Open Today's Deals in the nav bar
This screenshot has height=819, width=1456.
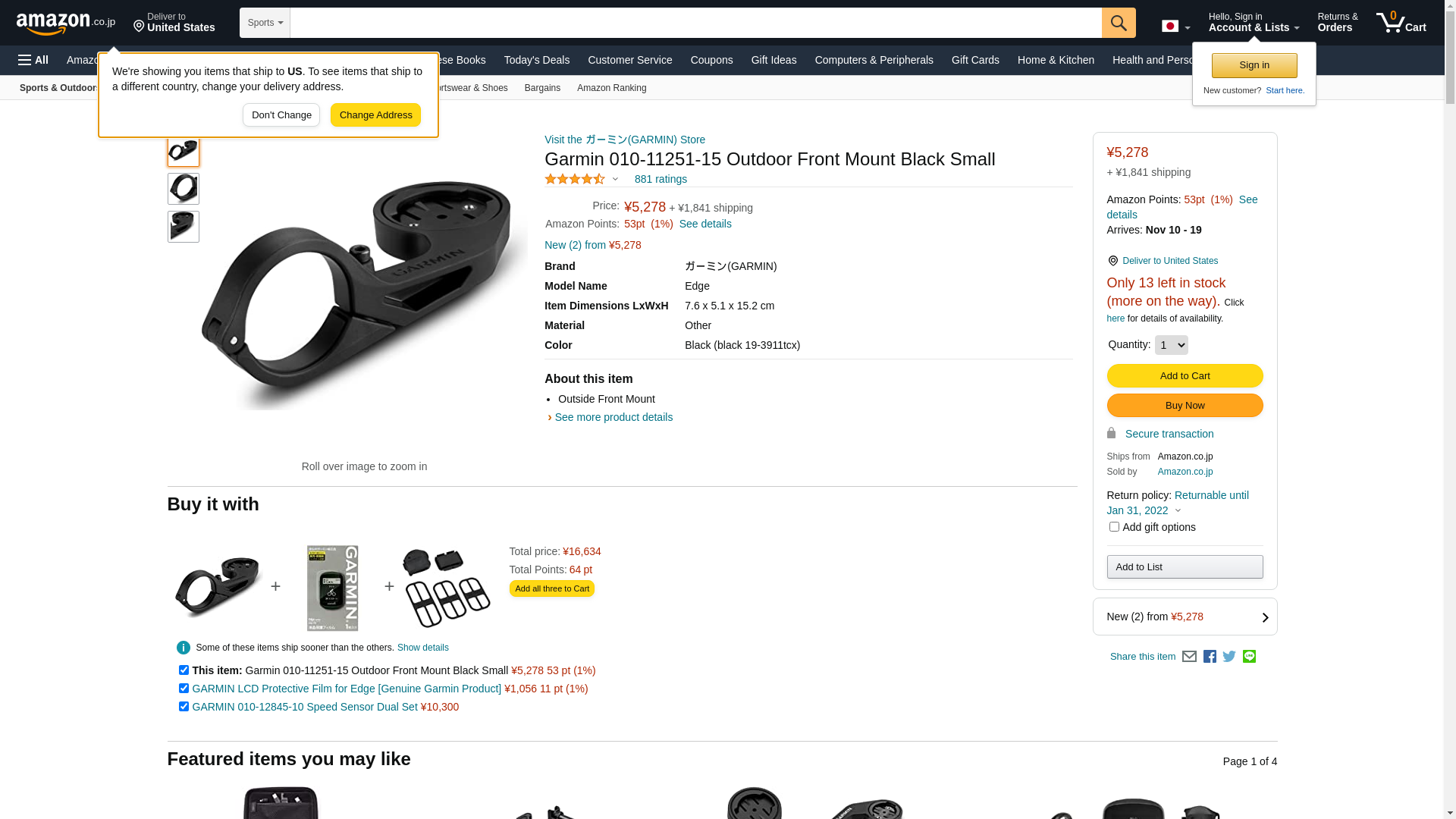point(536,60)
